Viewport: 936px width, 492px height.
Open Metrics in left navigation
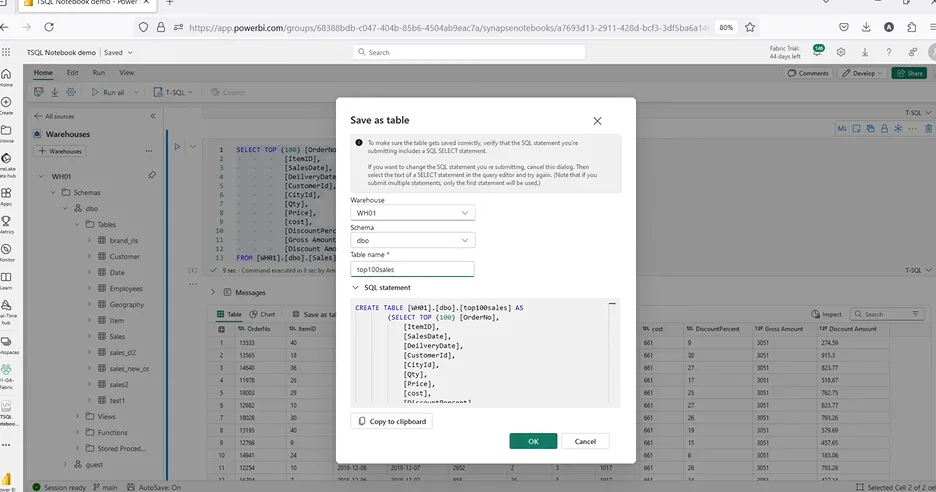click(6, 224)
